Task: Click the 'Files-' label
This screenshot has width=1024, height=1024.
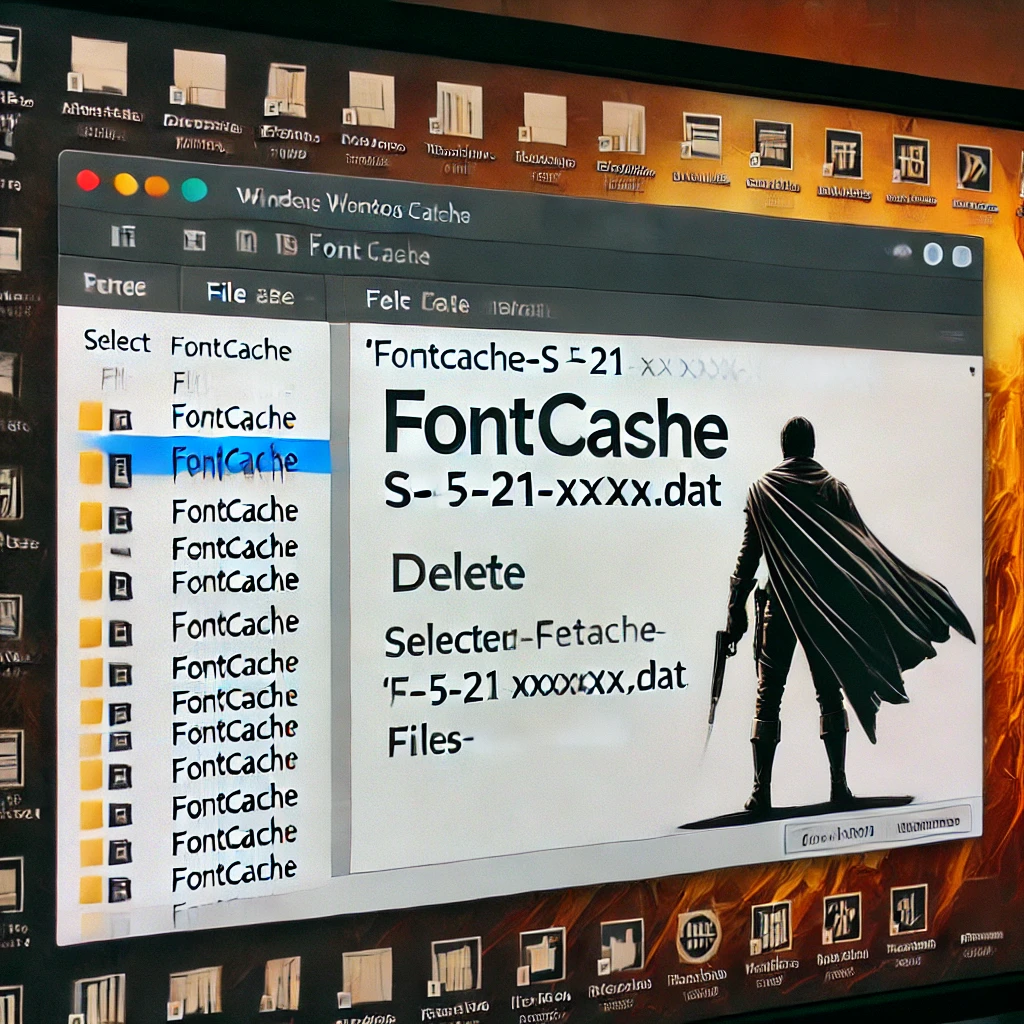Action: (x=430, y=741)
